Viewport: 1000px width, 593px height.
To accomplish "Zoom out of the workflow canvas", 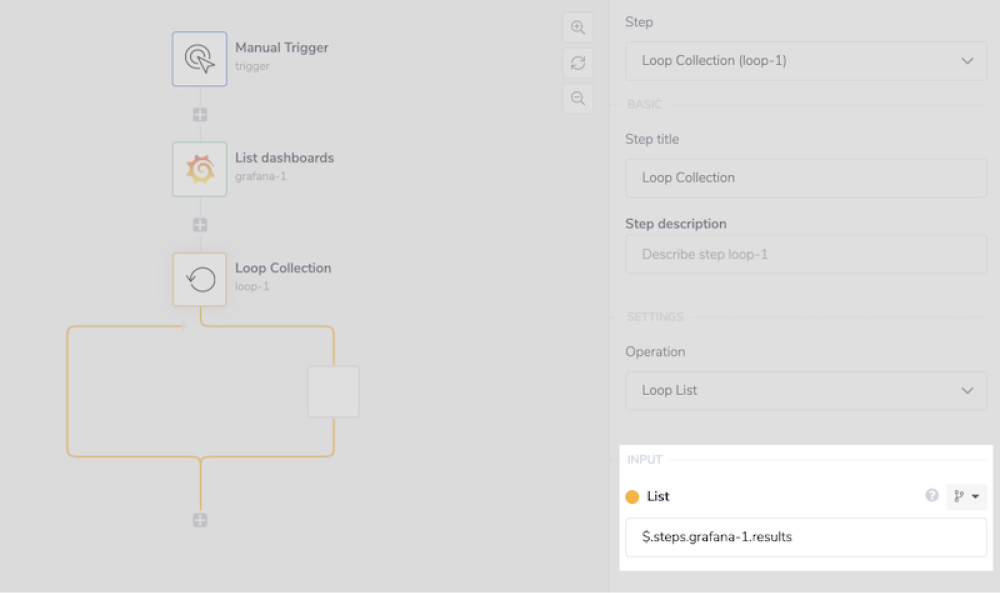I will pos(577,97).
